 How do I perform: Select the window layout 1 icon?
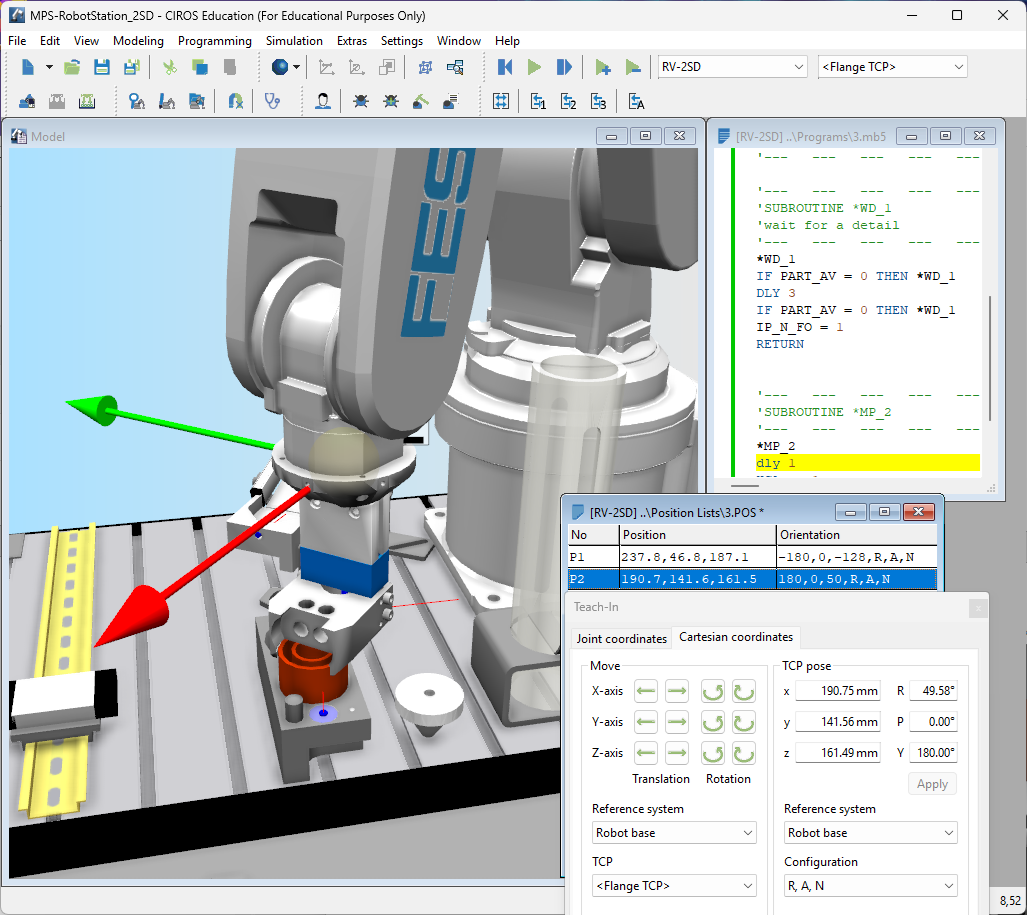538,102
